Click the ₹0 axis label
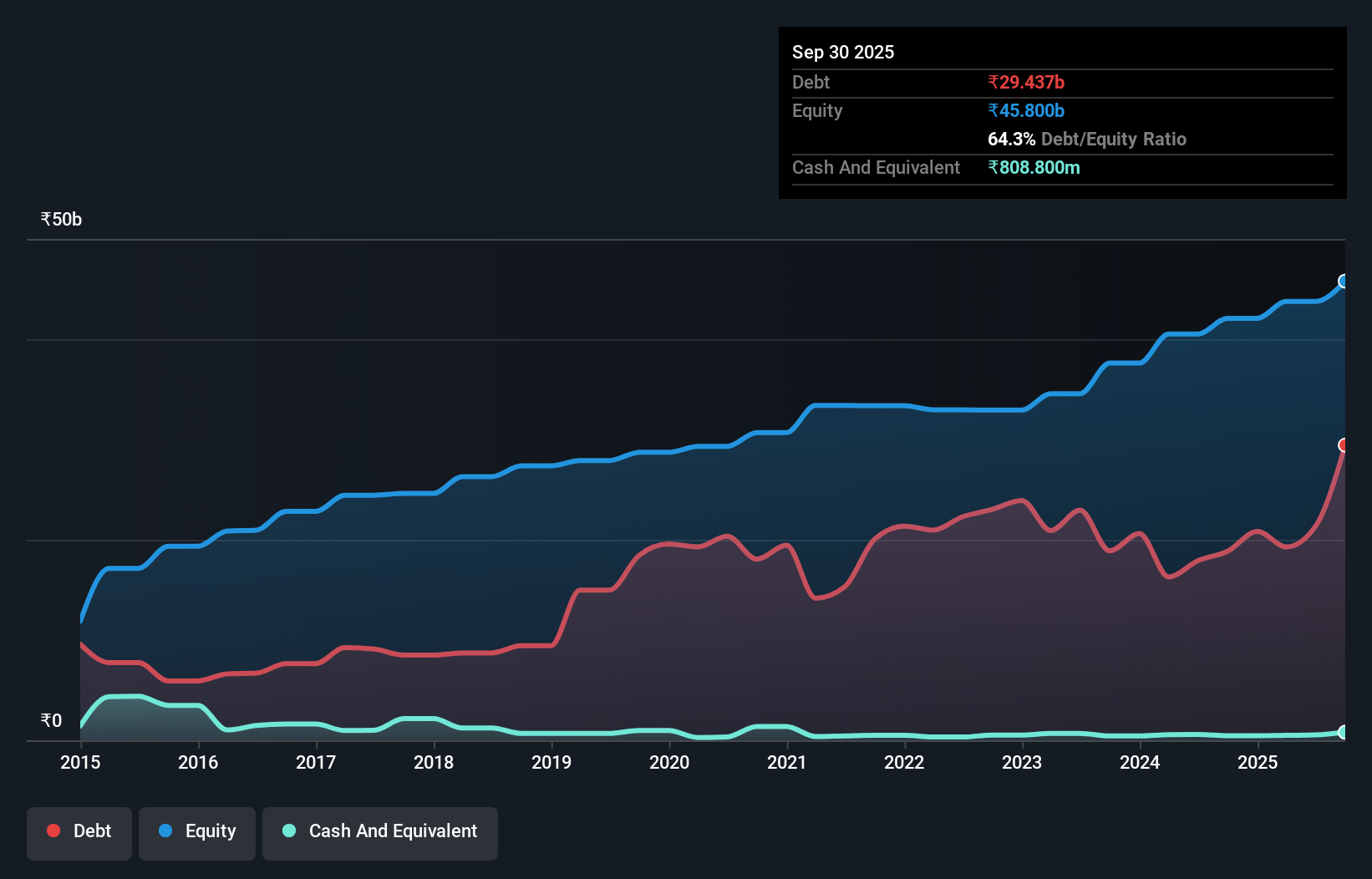The image size is (1372, 879). [50, 719]
